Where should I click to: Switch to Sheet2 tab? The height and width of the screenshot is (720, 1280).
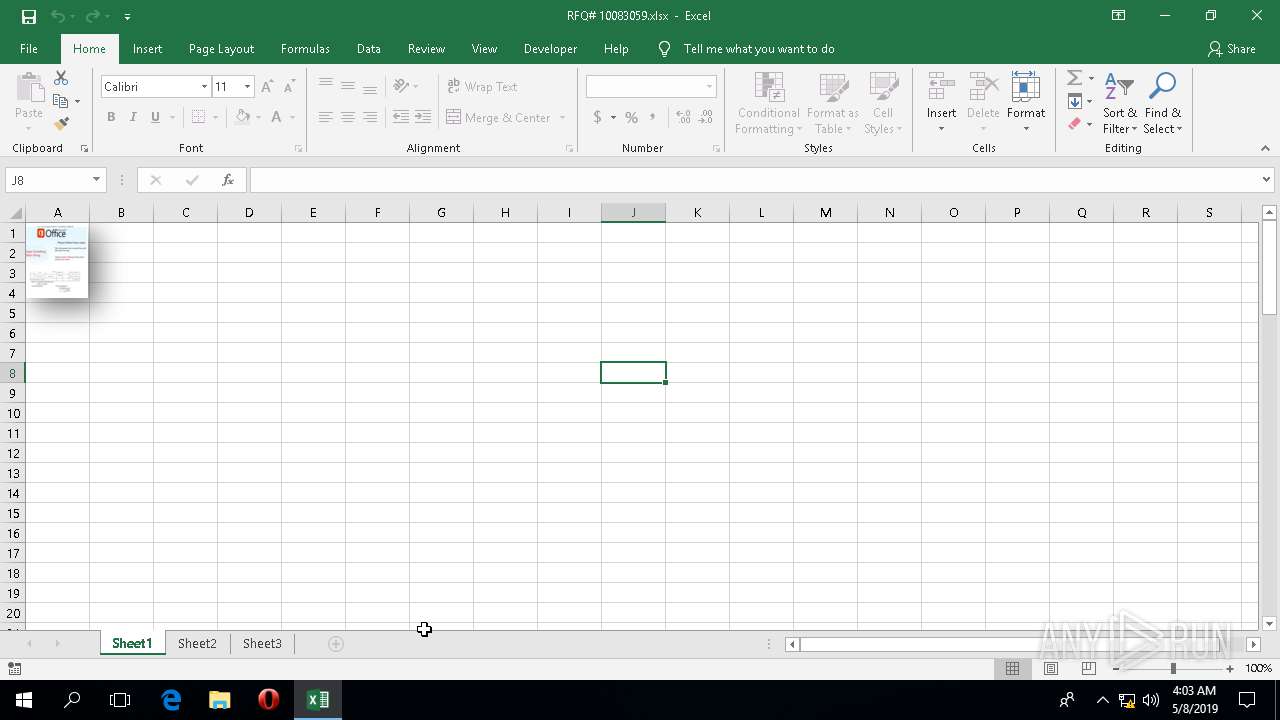point(197,644)
